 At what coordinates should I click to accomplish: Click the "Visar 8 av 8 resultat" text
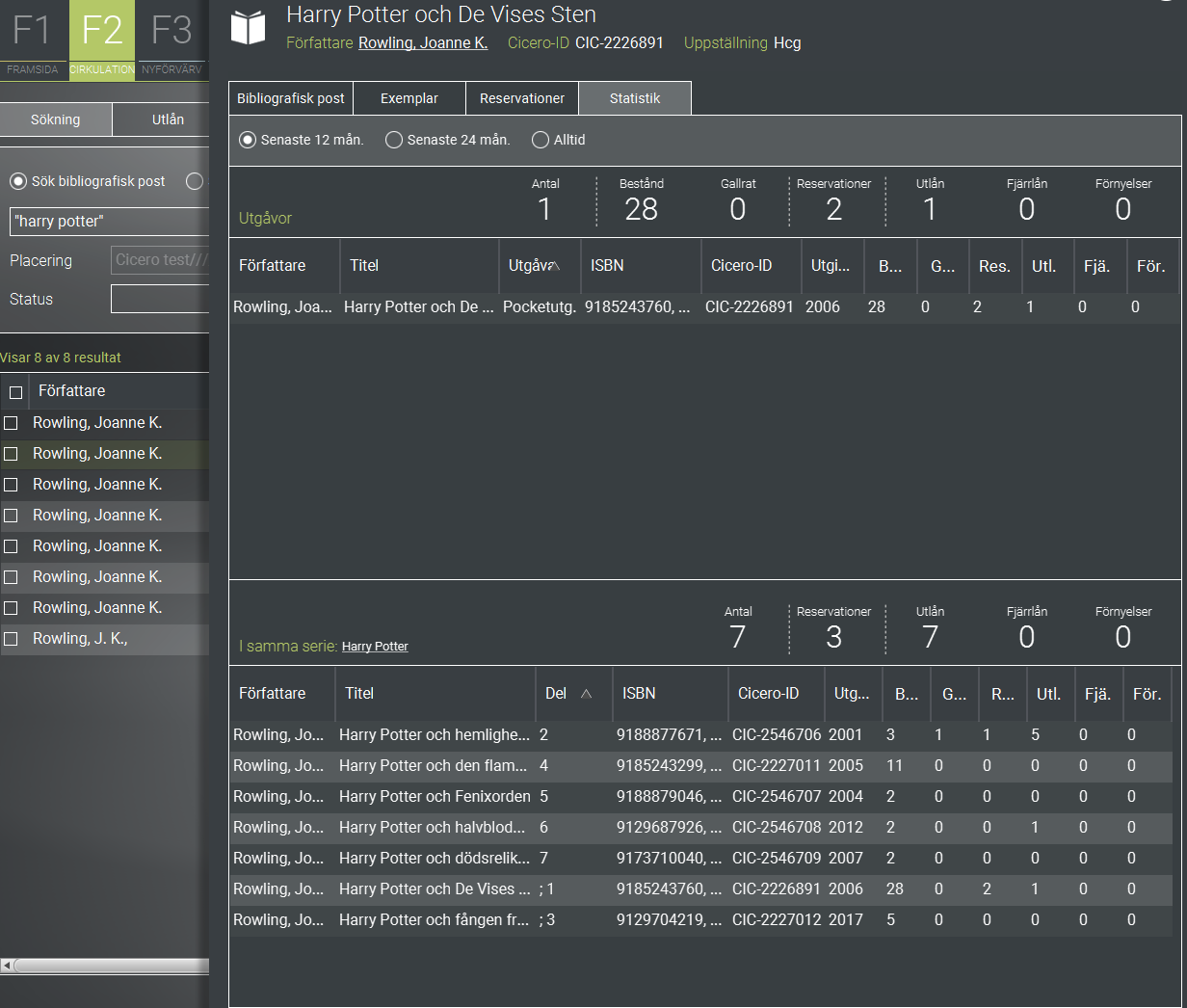click(x=61, y=358)
